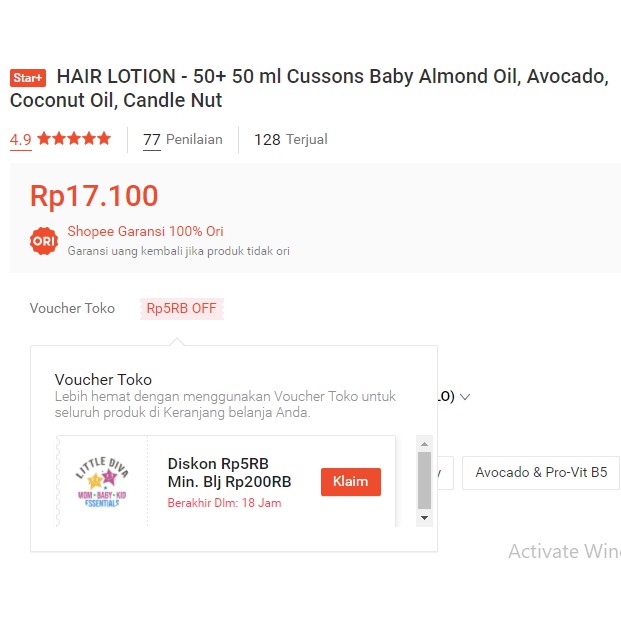Select the partially hidden variant button left of Avocado
Image resolution: width=621 pixels, height=621 pixels.
coord(446,472)
